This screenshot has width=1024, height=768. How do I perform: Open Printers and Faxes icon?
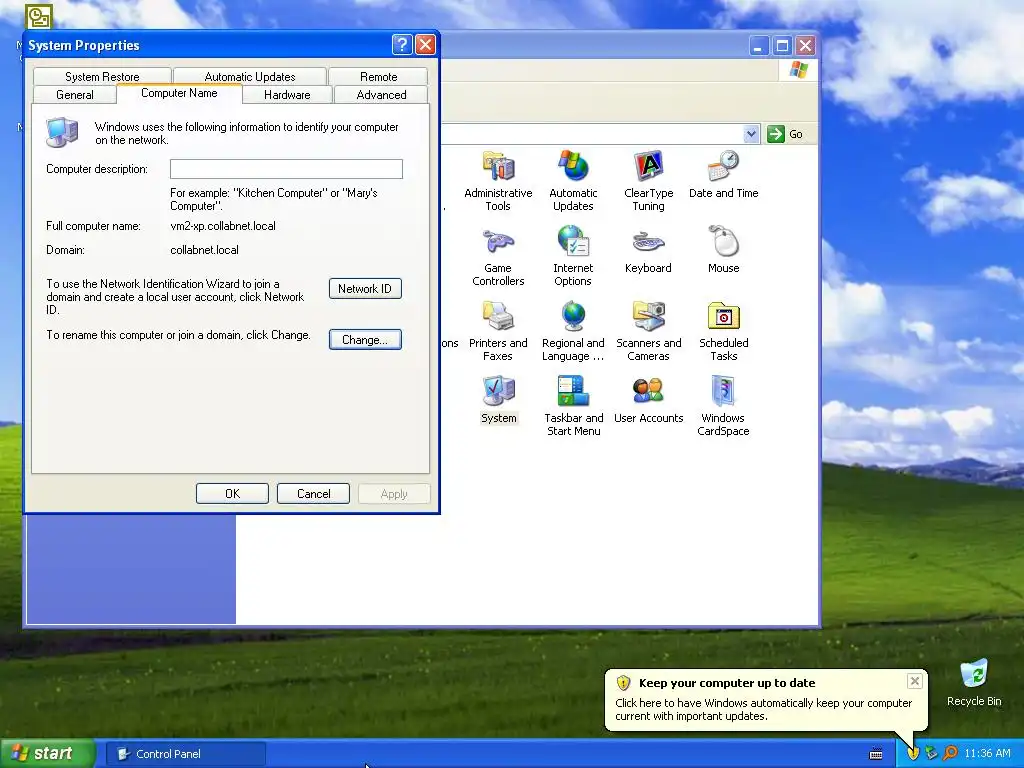pyautogui.click(x=498, y=331)
